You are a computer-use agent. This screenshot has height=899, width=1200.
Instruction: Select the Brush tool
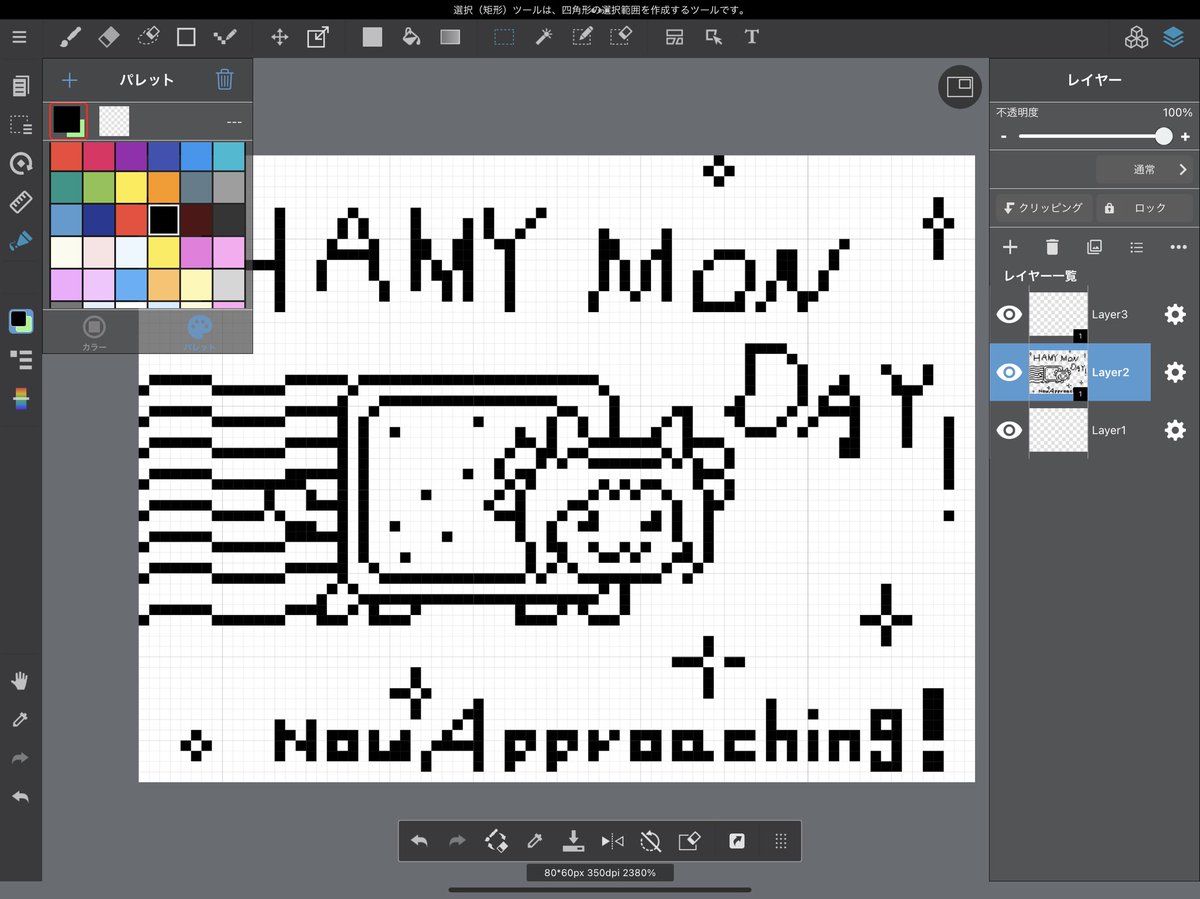pyautogui.click(x=71, y=37)
